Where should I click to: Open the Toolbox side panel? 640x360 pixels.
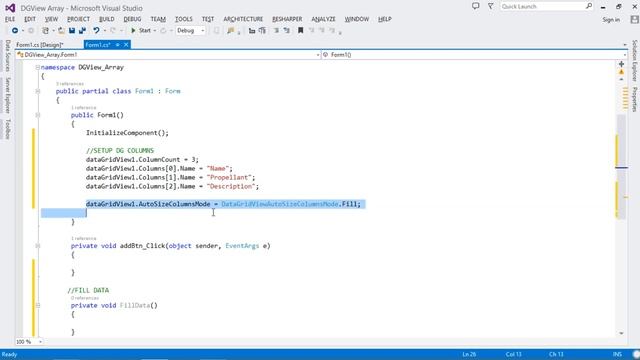7,129
